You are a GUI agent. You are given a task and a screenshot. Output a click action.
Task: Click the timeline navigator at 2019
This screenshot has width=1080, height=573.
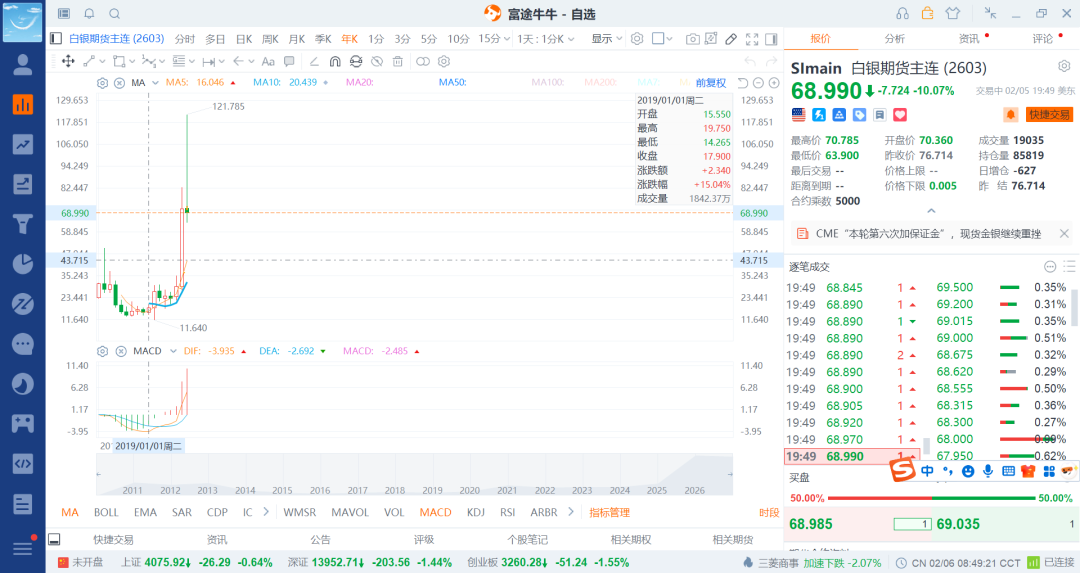pyautogui.click(x=432, y=490)
